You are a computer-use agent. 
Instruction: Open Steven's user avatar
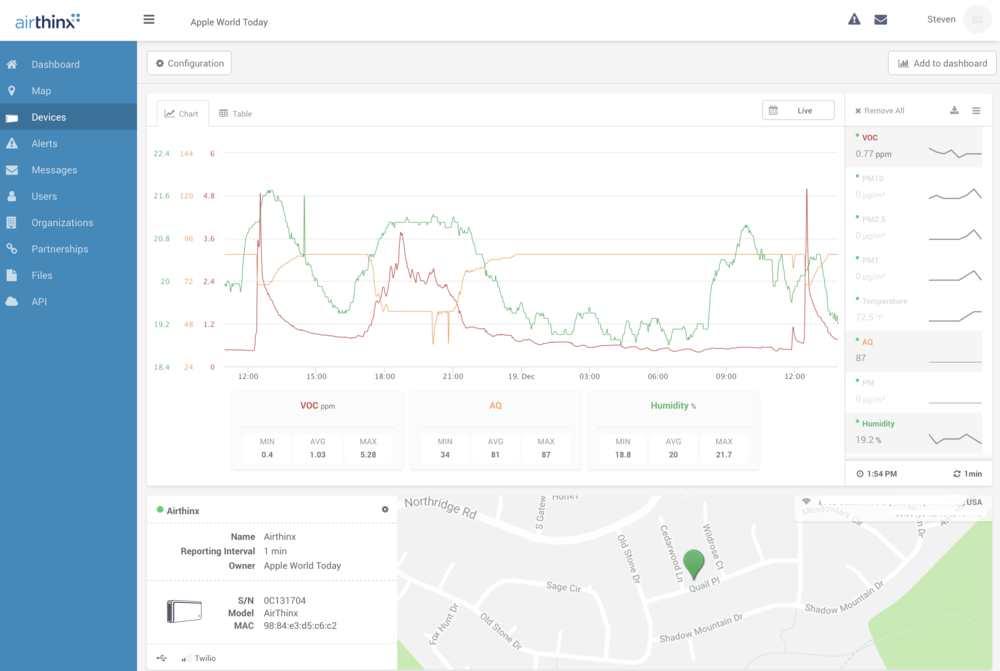click(x=977, y=20)
